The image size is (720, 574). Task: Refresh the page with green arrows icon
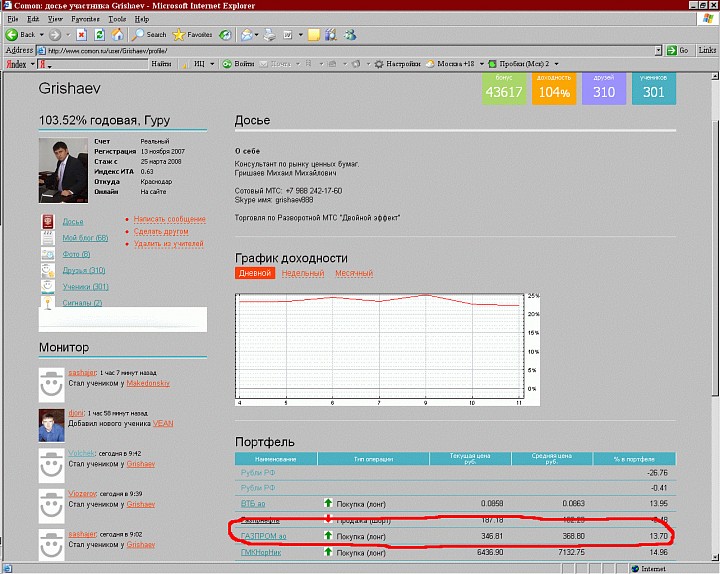coord(100,34)
